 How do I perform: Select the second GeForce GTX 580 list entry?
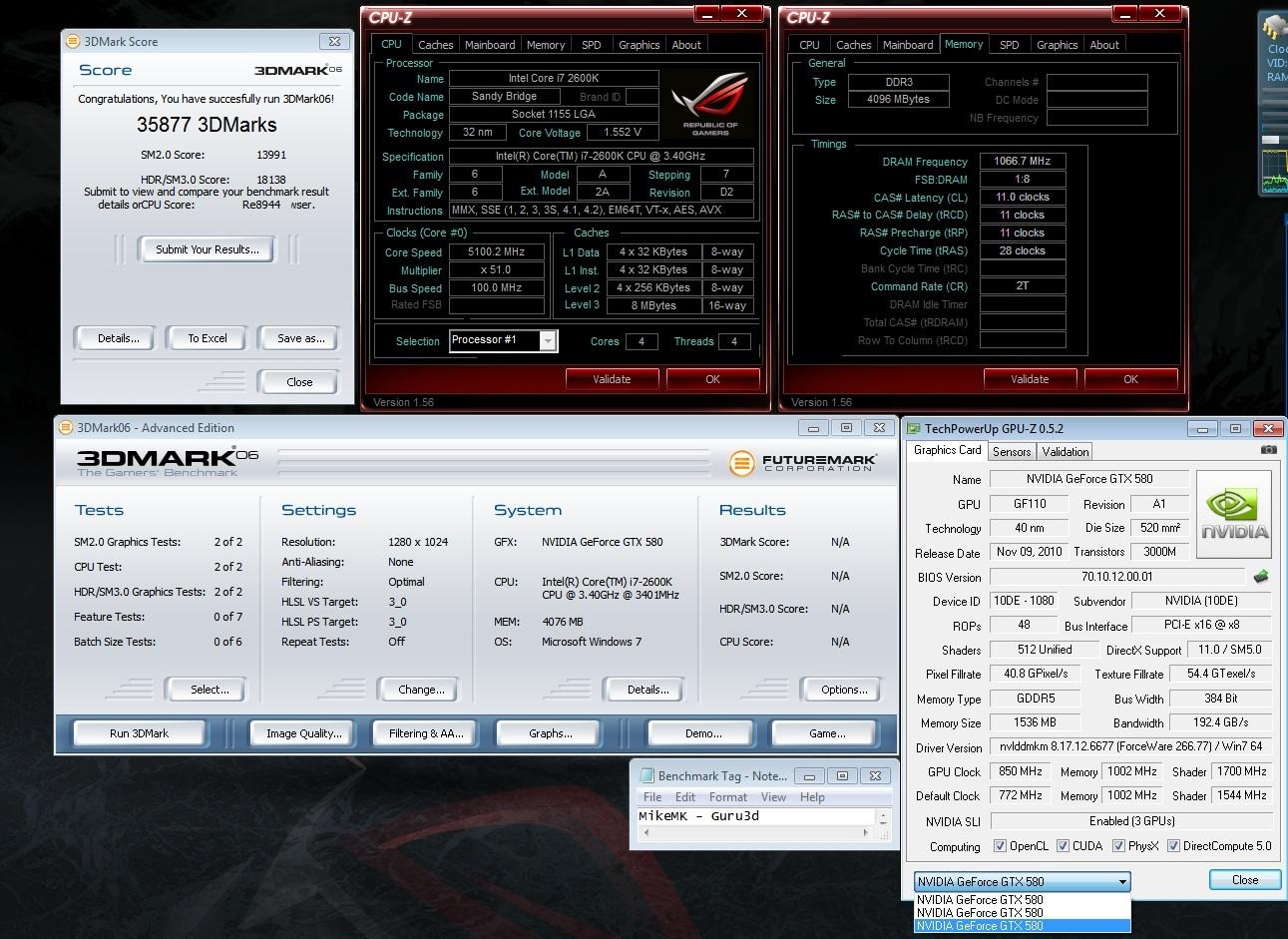pos(1023,912)
